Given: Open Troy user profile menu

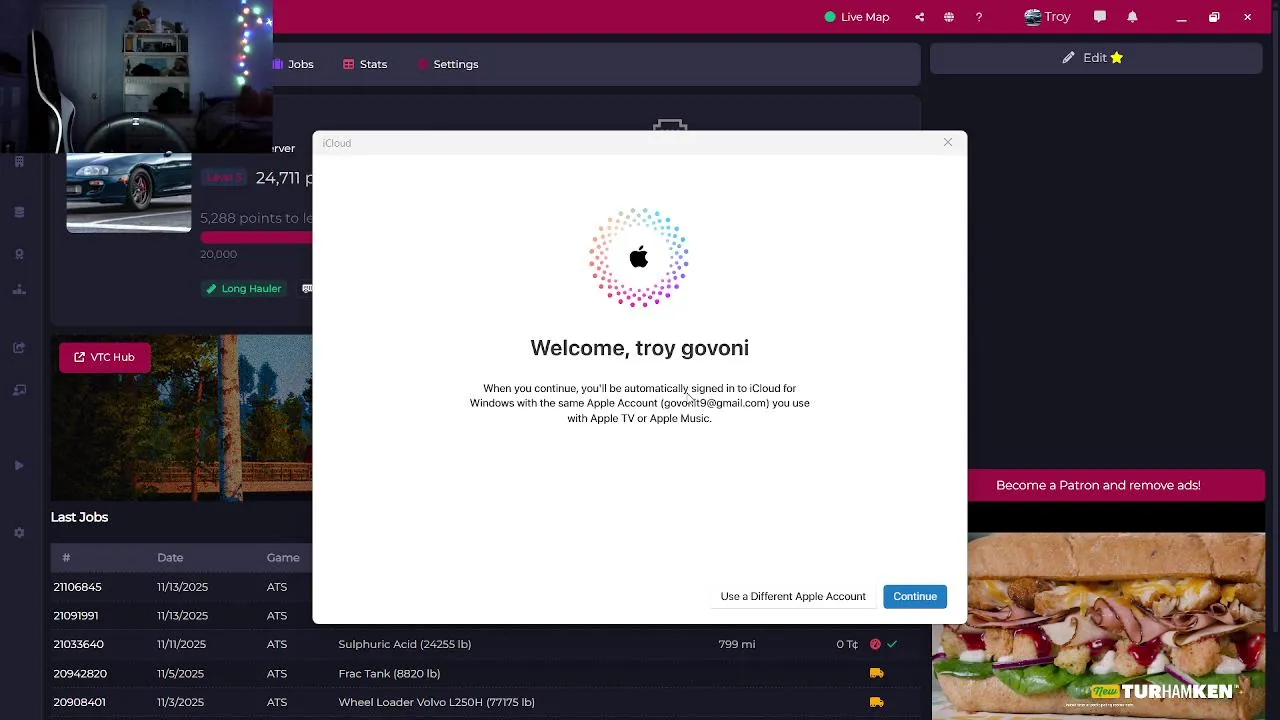Looking at the screenshot, I should click(1047, 17).
